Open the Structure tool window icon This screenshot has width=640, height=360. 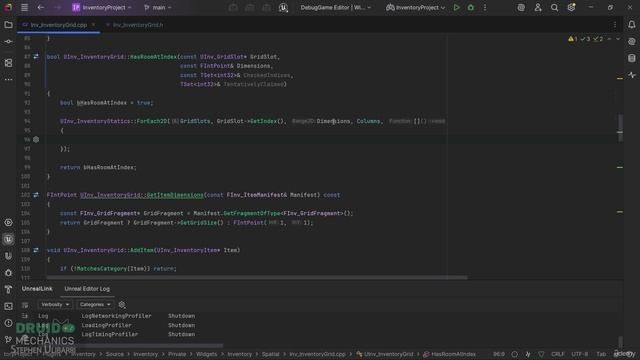[8, 63]
